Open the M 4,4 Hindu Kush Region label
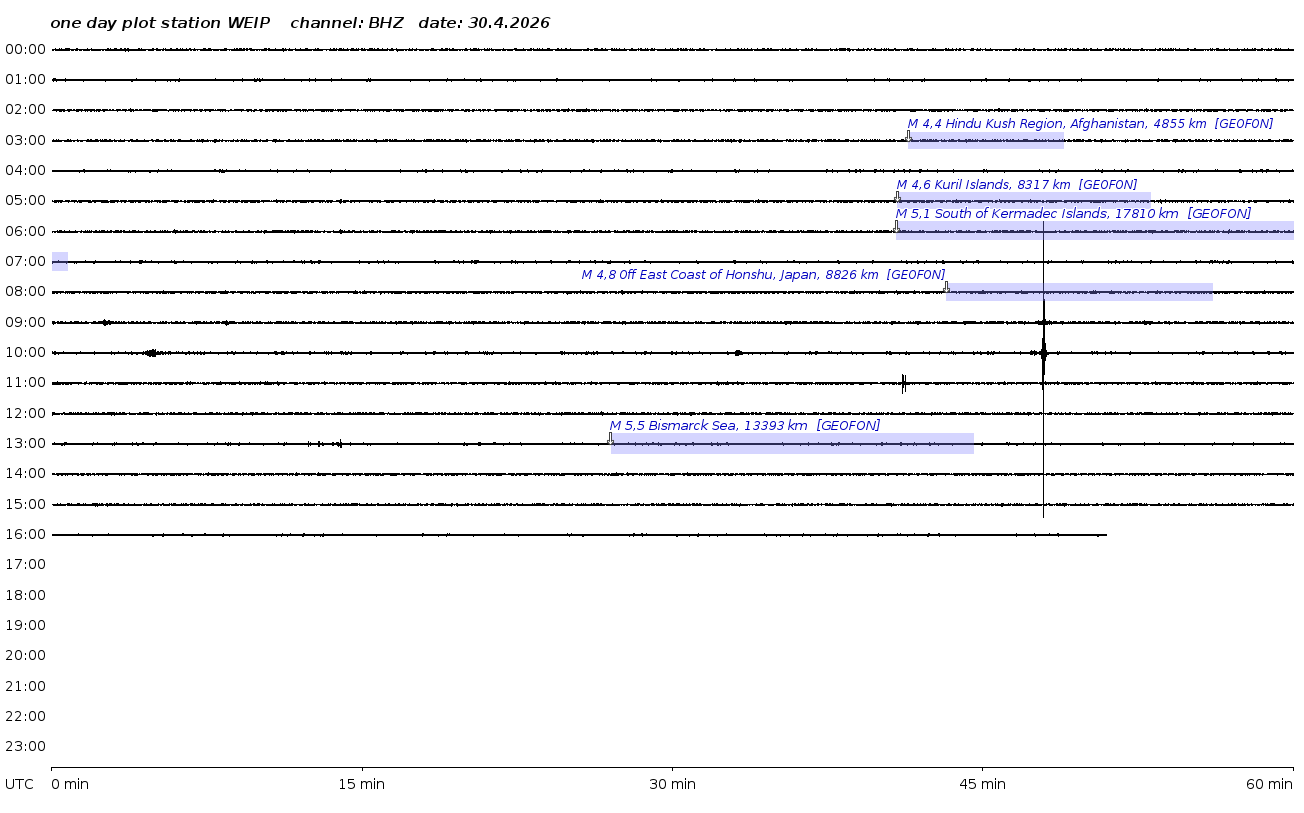 (1090, 124)
